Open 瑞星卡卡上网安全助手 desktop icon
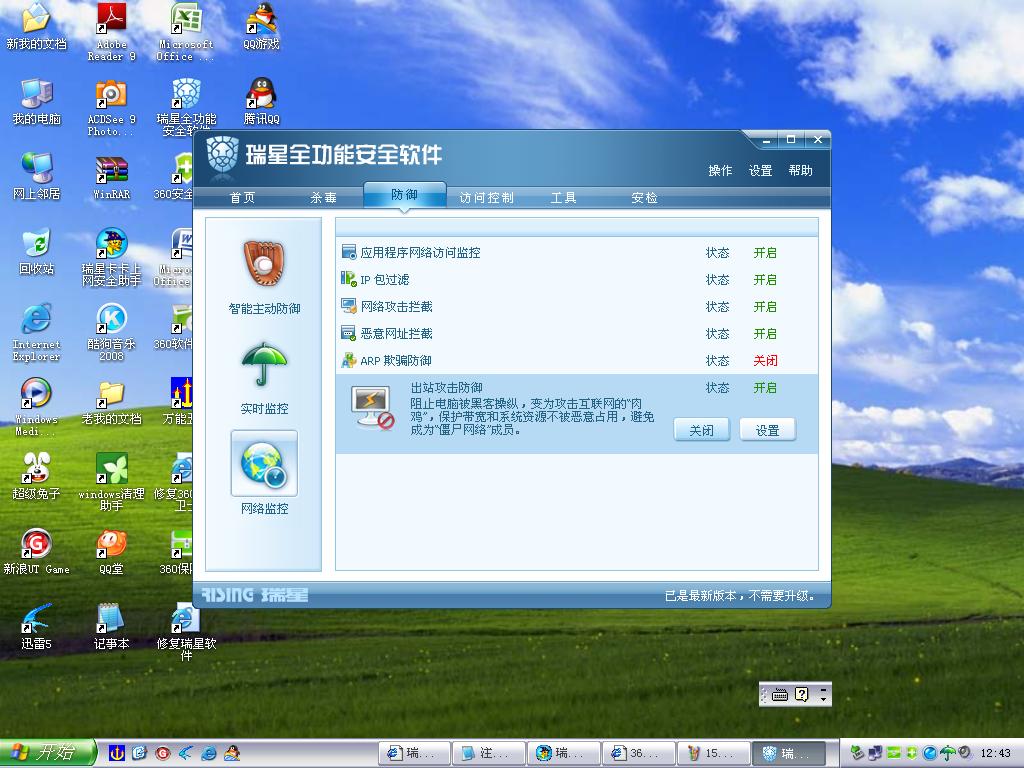The width and height of the screenshot is (1024, 768). click(111, 243)
